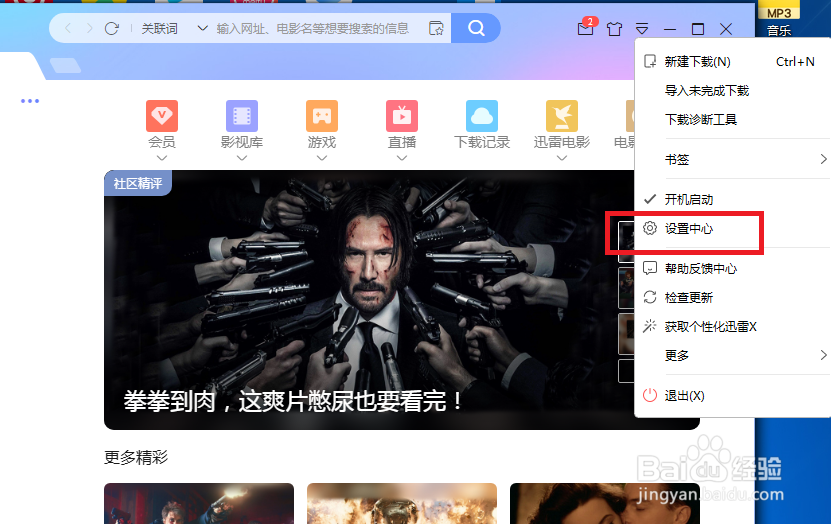Open the message inbox with badge 2
831x524 pixels.
tap(586, 28)
